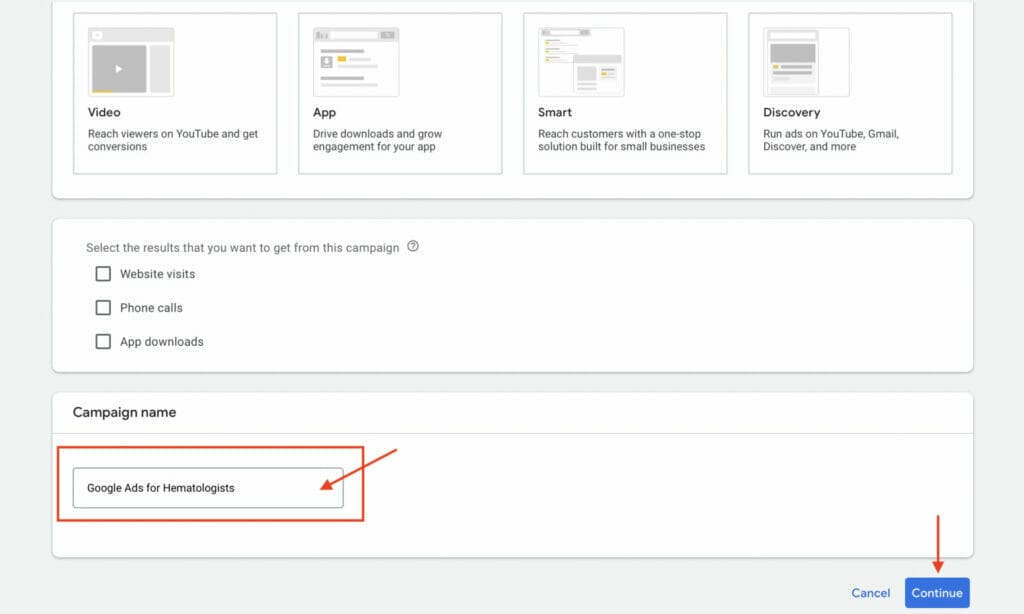Click 'Run ads on YouTube, Gmail' description
Image resolution: width=1024 pixels, height=614 pixels.
831,140
